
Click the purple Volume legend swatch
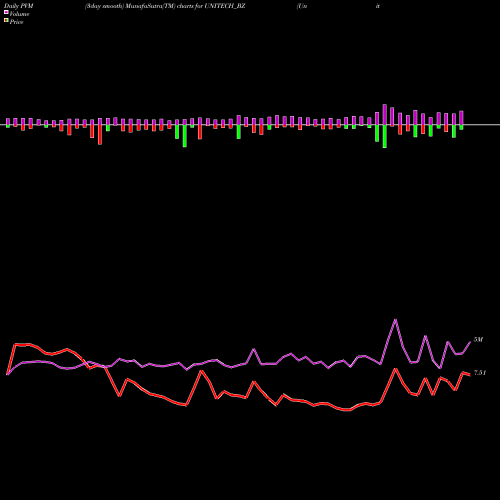click(x=6, y=13)
